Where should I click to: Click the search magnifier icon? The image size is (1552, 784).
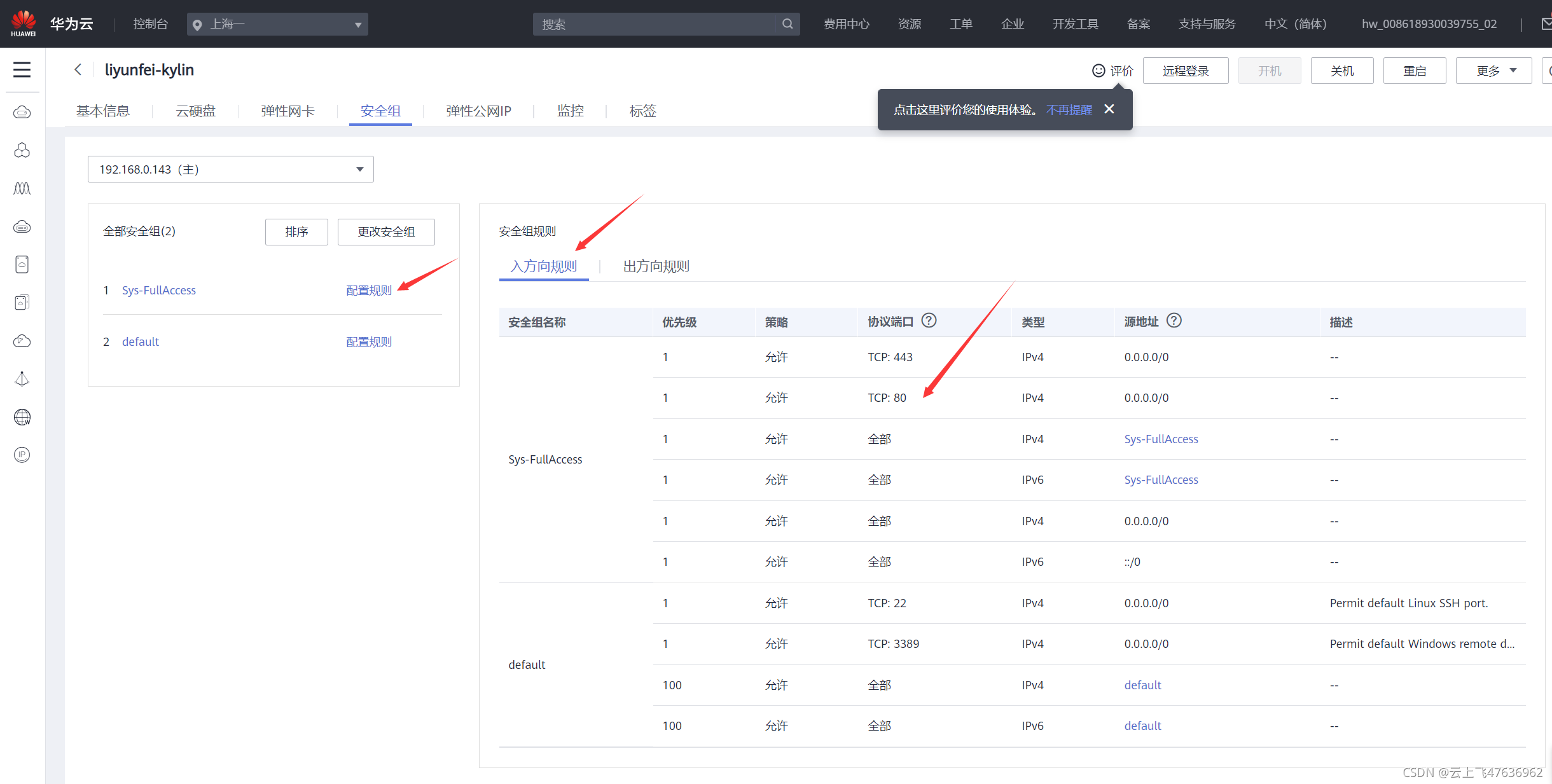(x=787, y=24)
